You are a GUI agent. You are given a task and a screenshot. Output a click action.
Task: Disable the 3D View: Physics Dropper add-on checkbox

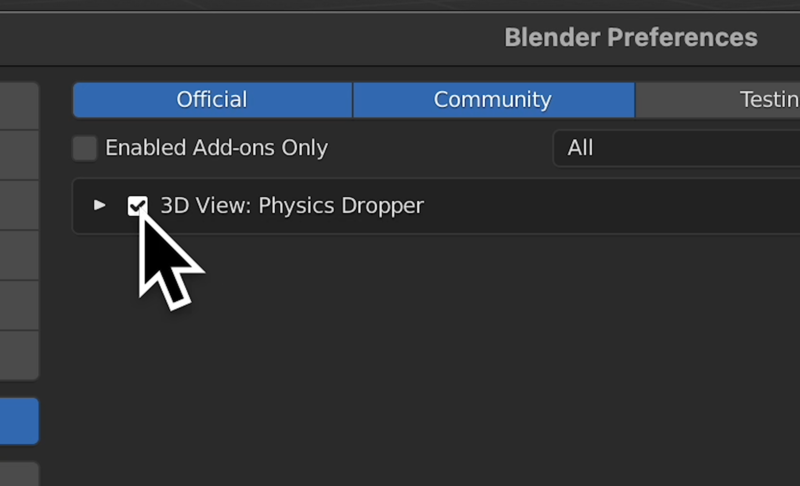pos(137,206)
